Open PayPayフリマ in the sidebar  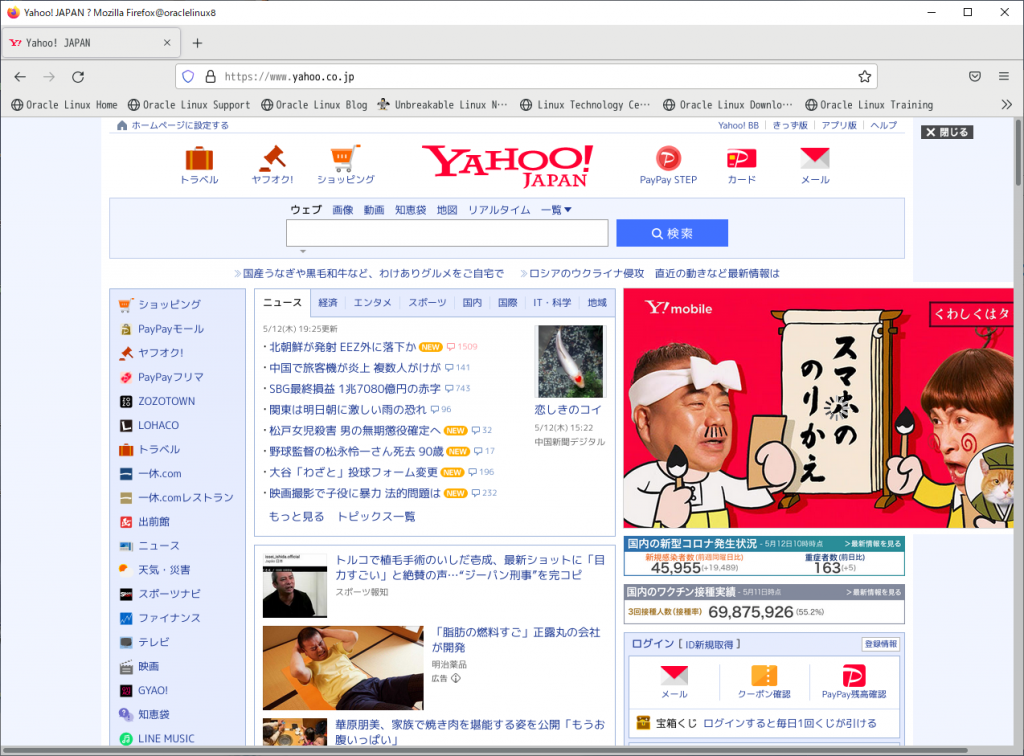pyautogui.click(x=170, y=377)
